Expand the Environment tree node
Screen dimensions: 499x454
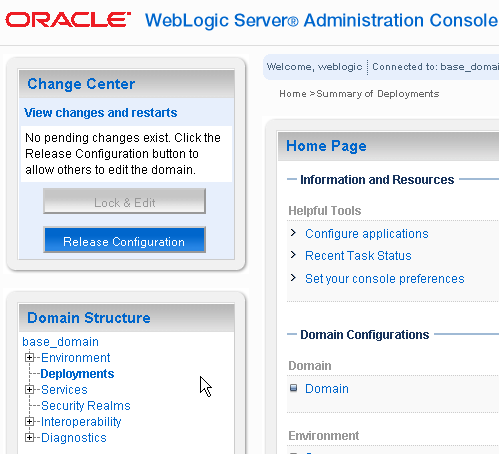point(29,357)
